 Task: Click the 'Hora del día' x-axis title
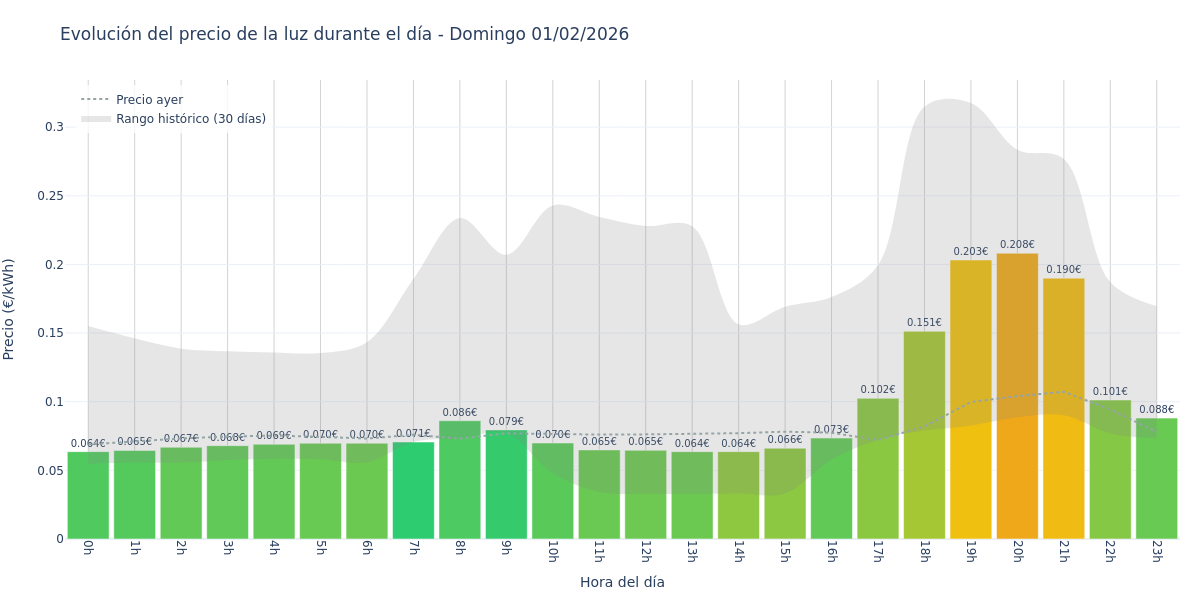click(622, 582)
